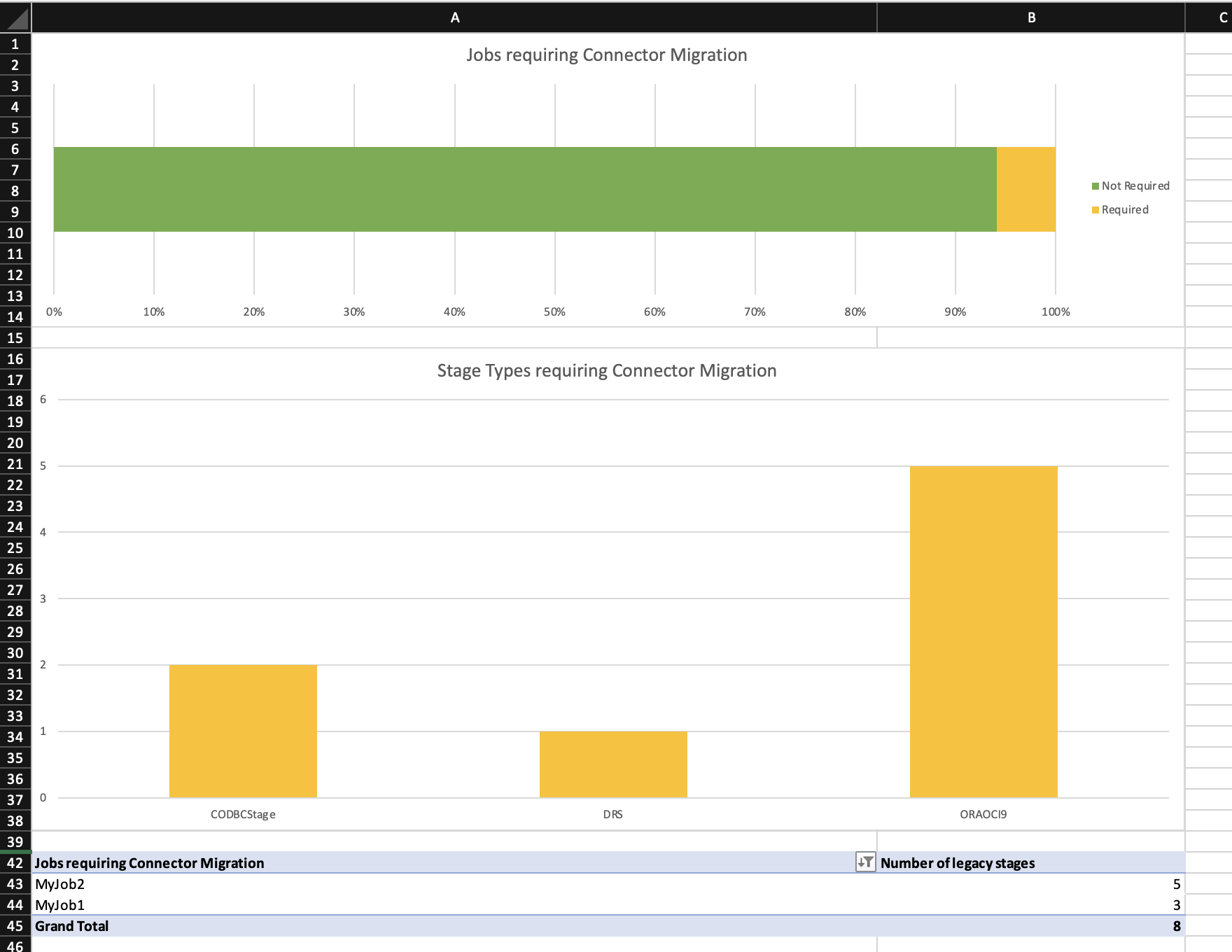The image size is (1232, 952).
Task: Click the Grand Total value 8 cell
Action: 1030,926
